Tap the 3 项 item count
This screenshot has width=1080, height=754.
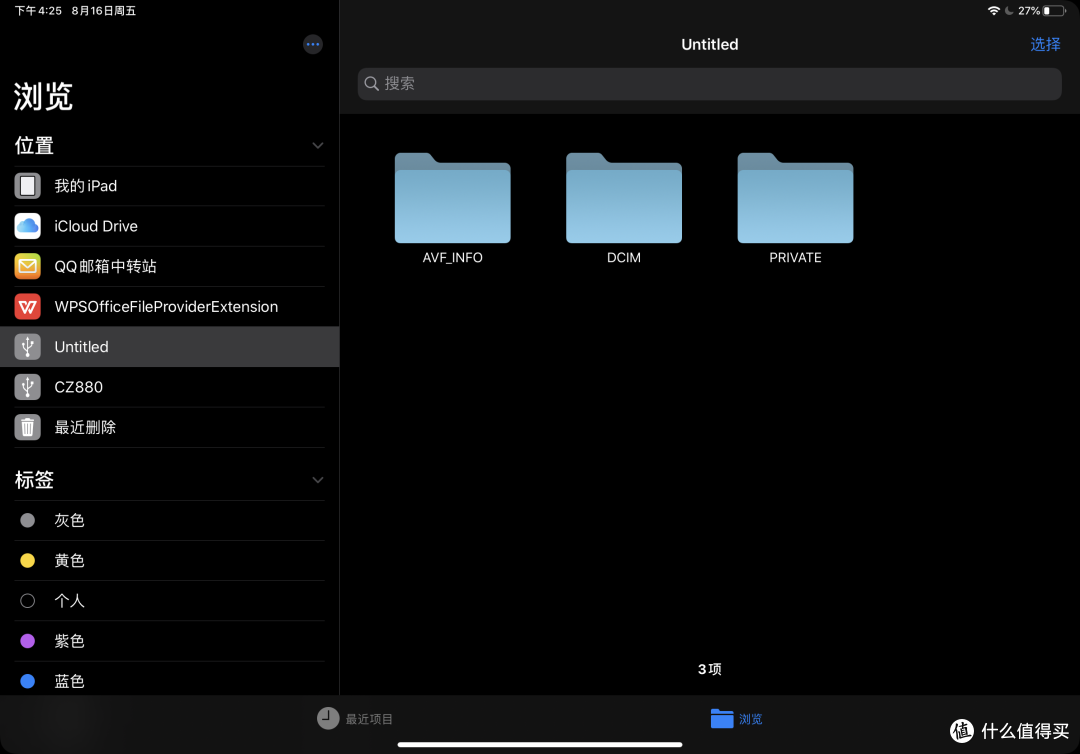(709, 669)
